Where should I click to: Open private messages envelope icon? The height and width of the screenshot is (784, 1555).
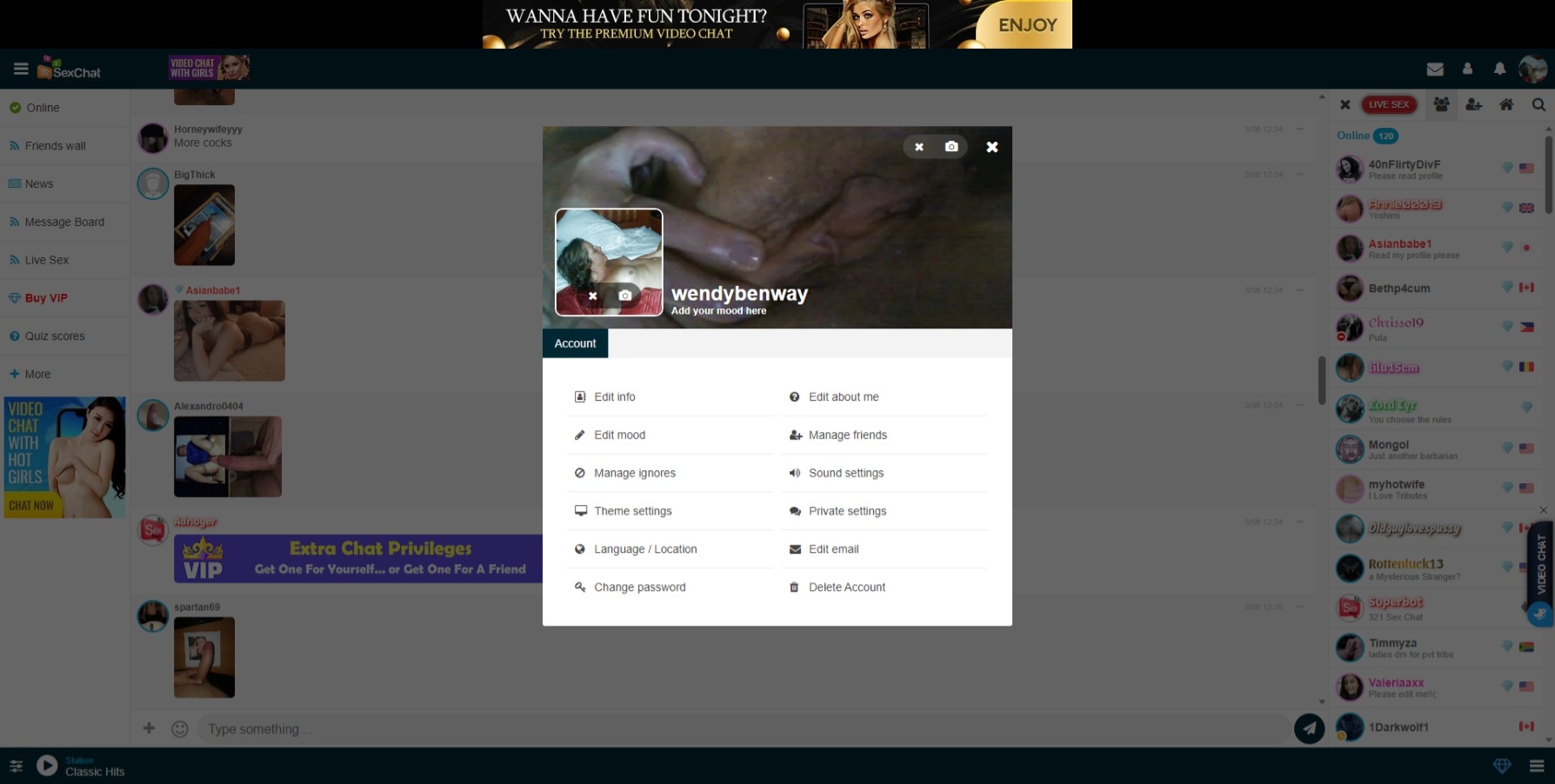point(1435,69)
